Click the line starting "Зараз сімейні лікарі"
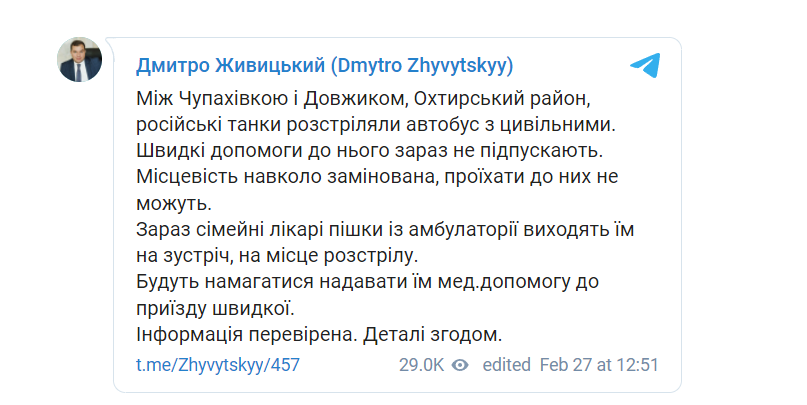Viewport: 807px width, 405px height. [x=385, y=230]
